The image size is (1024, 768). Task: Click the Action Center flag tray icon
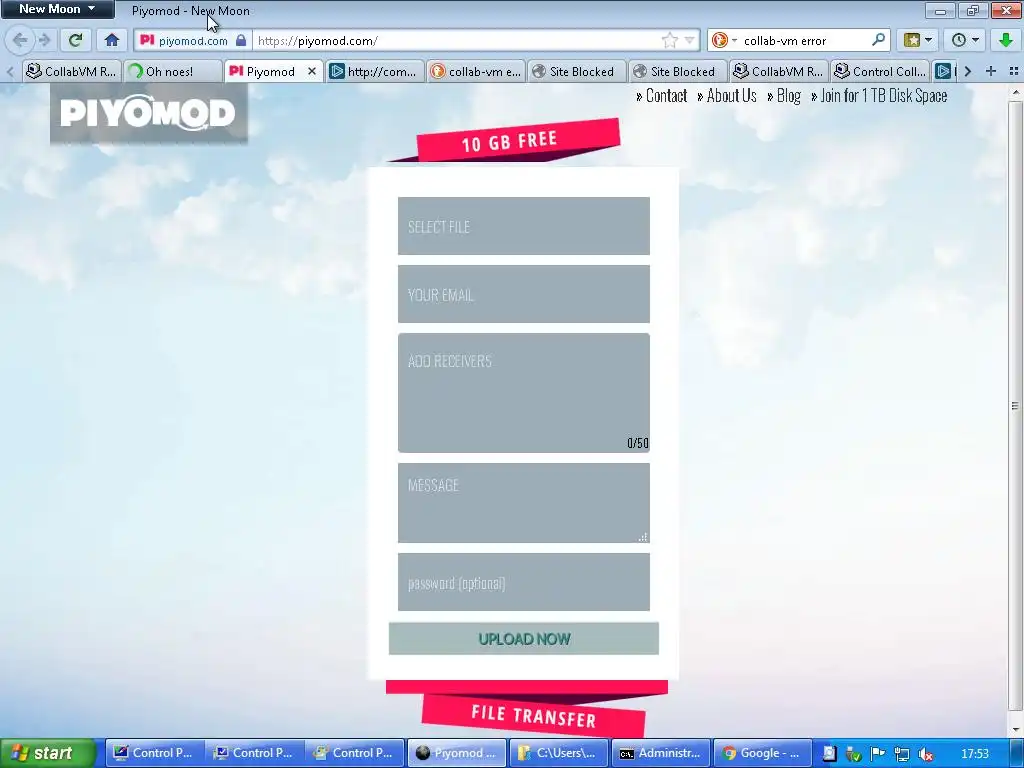point(878,754)
